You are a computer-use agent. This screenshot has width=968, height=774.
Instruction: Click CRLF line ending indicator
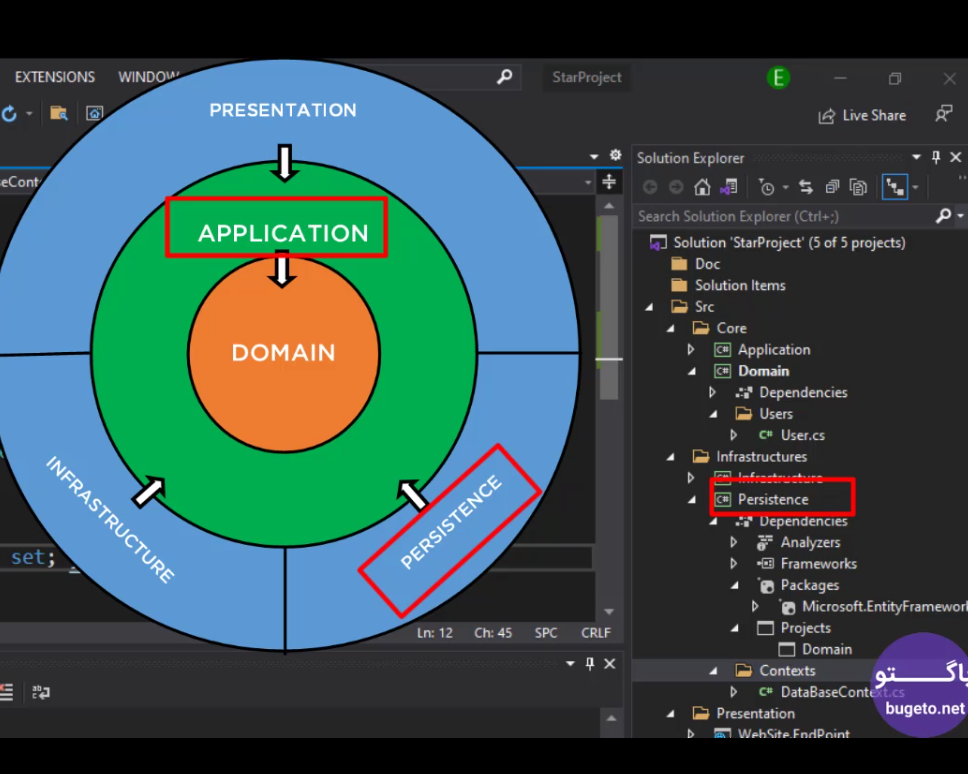point(595,633)
